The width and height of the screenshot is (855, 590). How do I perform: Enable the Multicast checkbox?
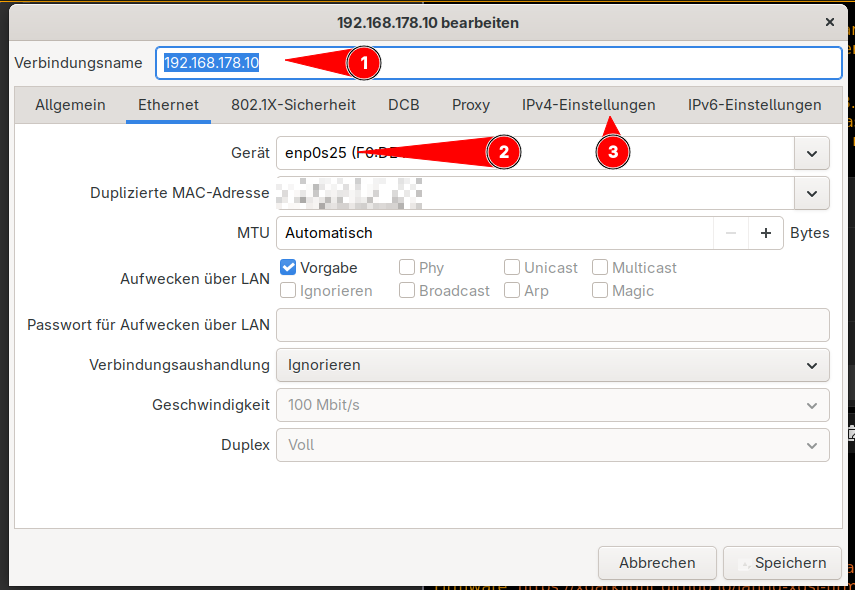[x=600, y=267]
